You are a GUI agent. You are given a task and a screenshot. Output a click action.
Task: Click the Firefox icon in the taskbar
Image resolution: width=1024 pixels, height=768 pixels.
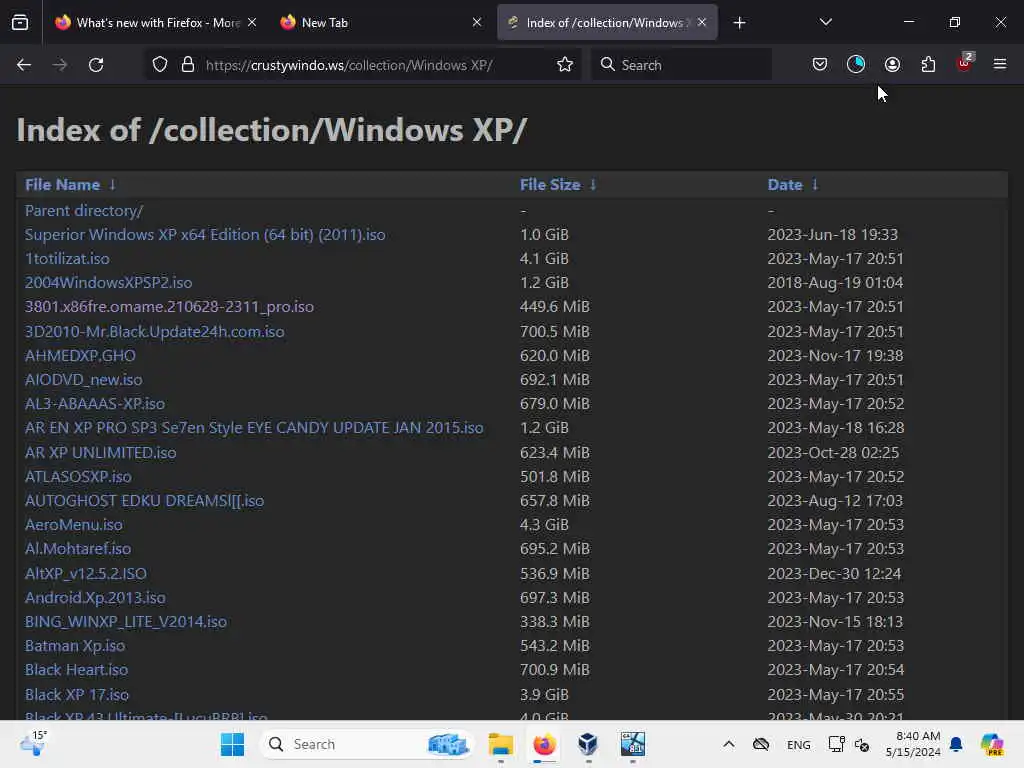(544, 744)
